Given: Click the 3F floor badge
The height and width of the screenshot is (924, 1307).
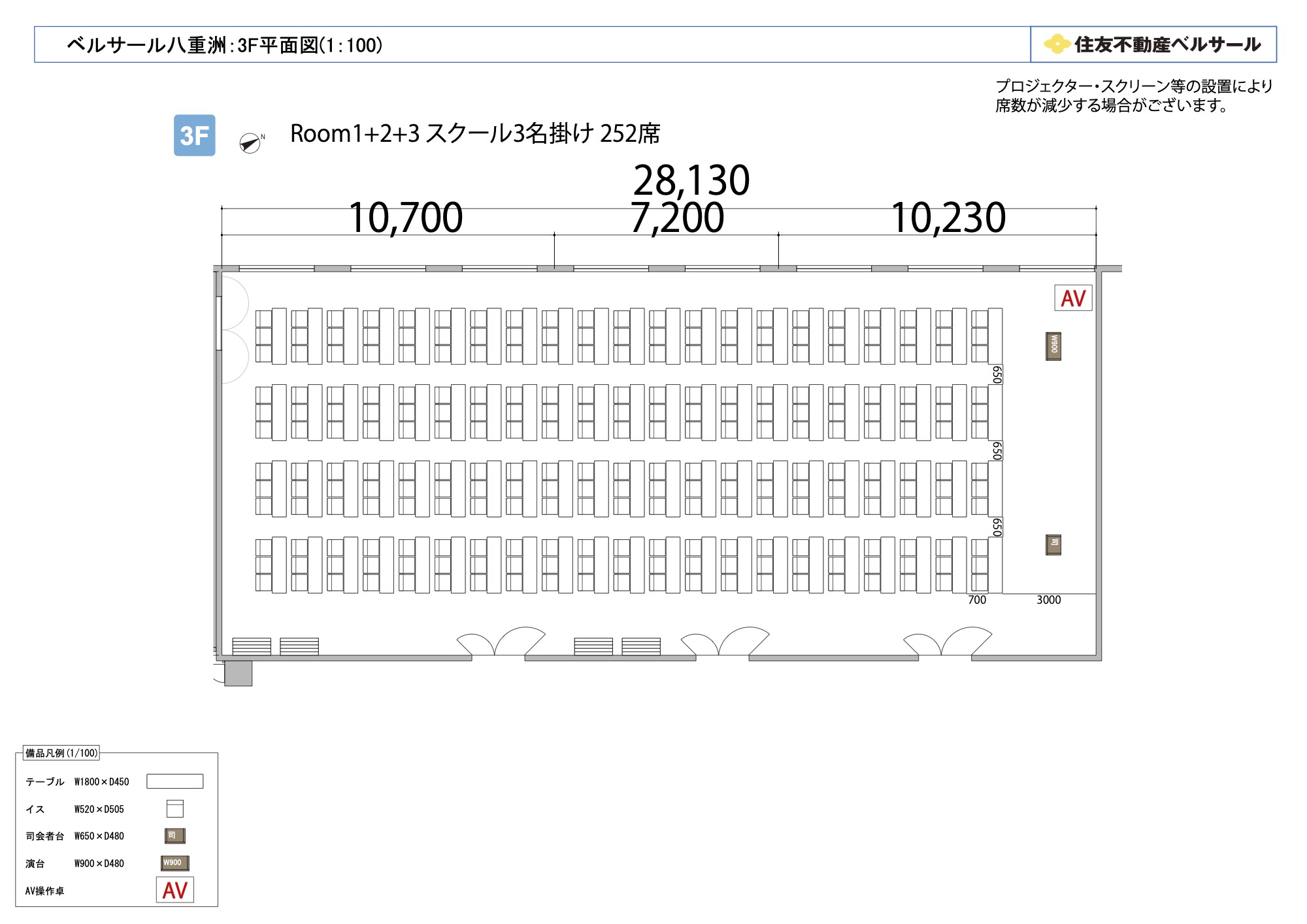Looking at the screenshot, I should point(194,135).
